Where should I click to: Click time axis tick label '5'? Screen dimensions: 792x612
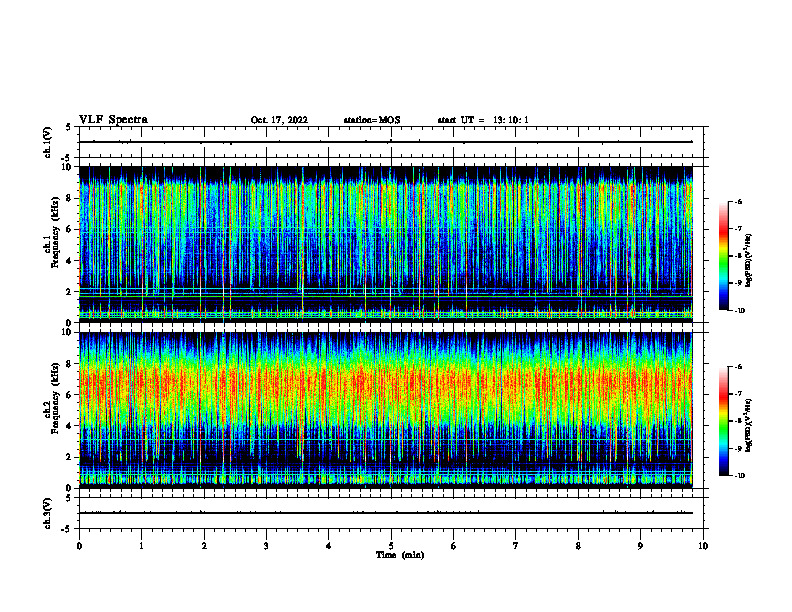pyautogui.click(x=391, y=546)
